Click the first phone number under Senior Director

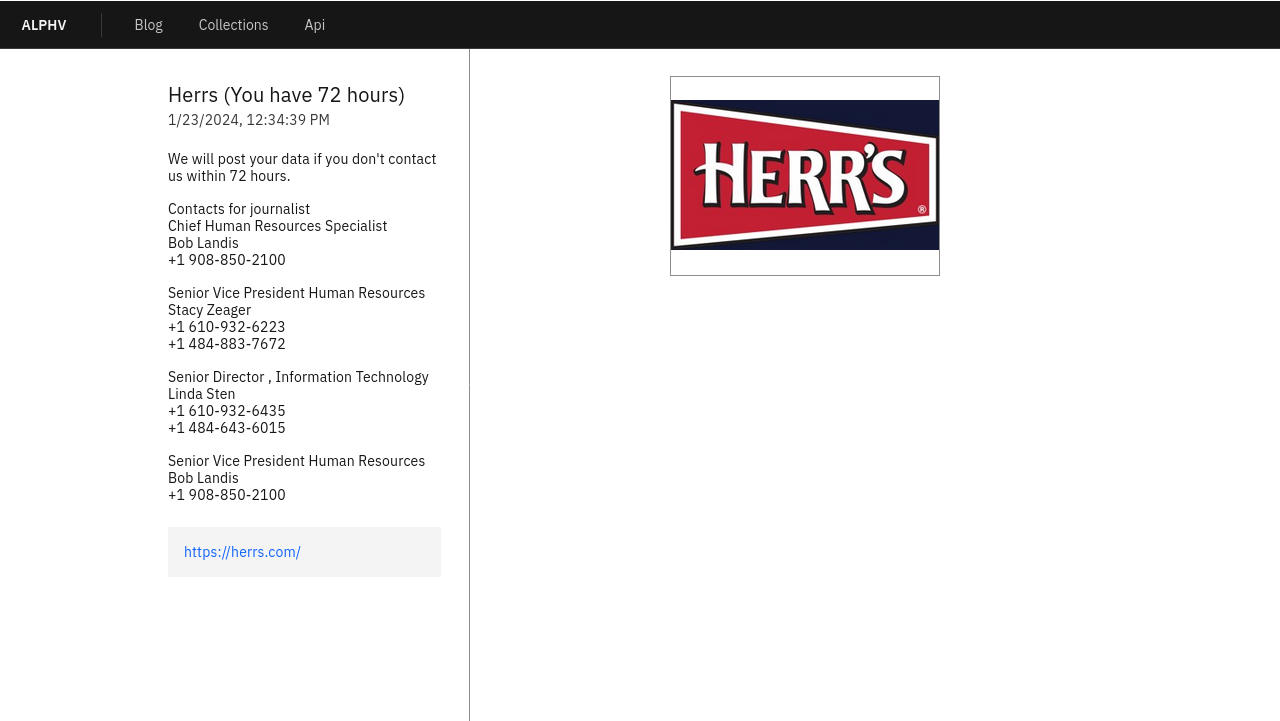point(226,411)
